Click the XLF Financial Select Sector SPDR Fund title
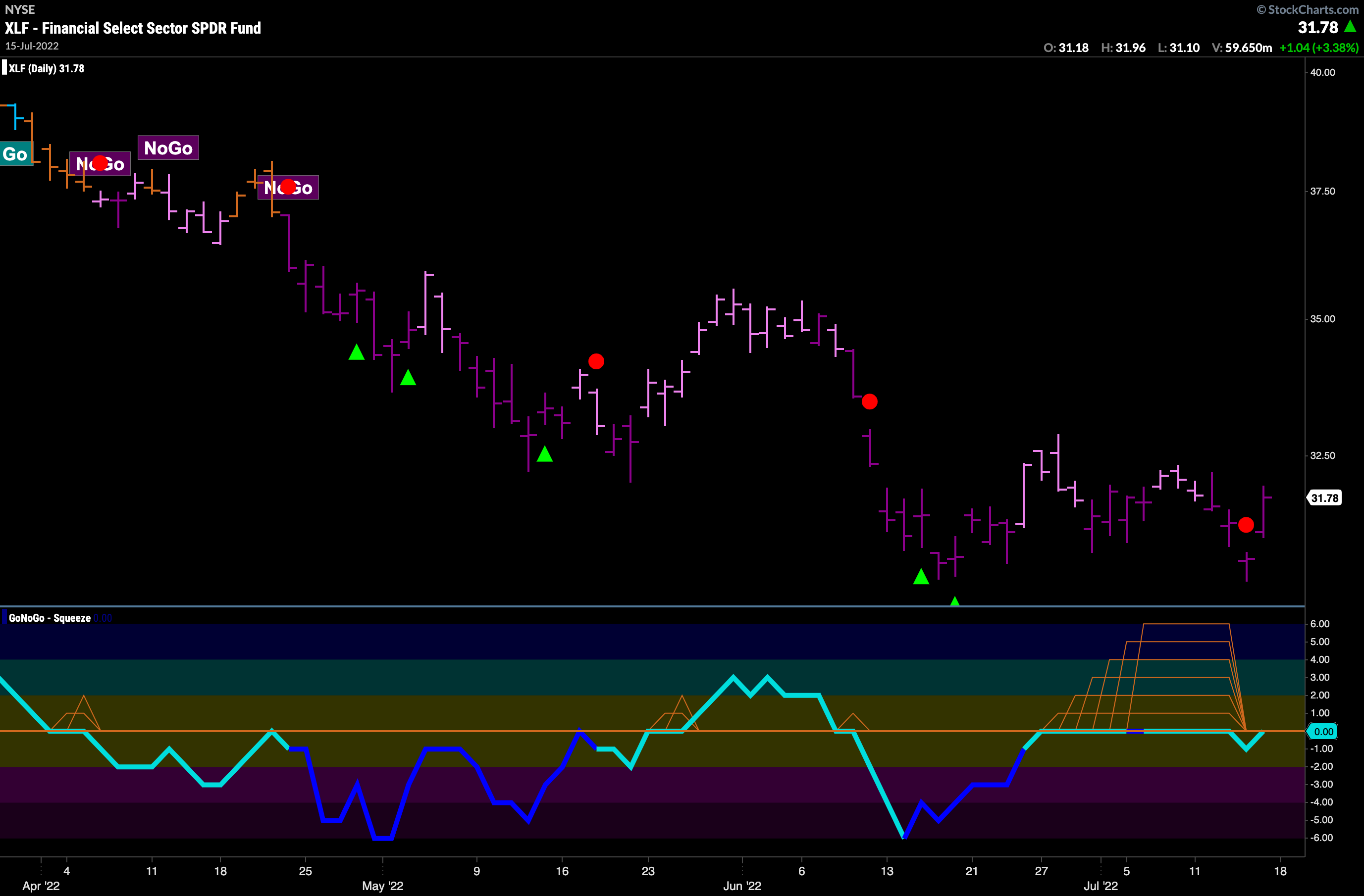The image size is (1364, 896). tap(133, 28)
